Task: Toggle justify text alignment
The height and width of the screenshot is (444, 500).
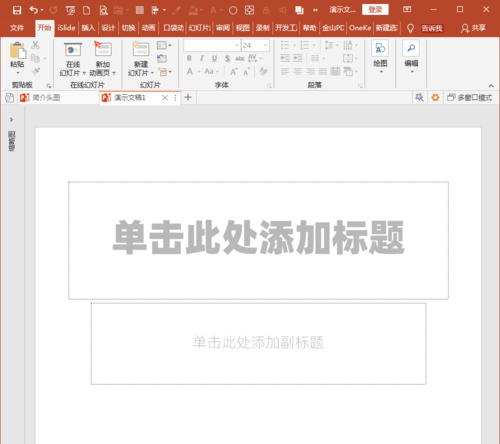Action: coord(323,71)
